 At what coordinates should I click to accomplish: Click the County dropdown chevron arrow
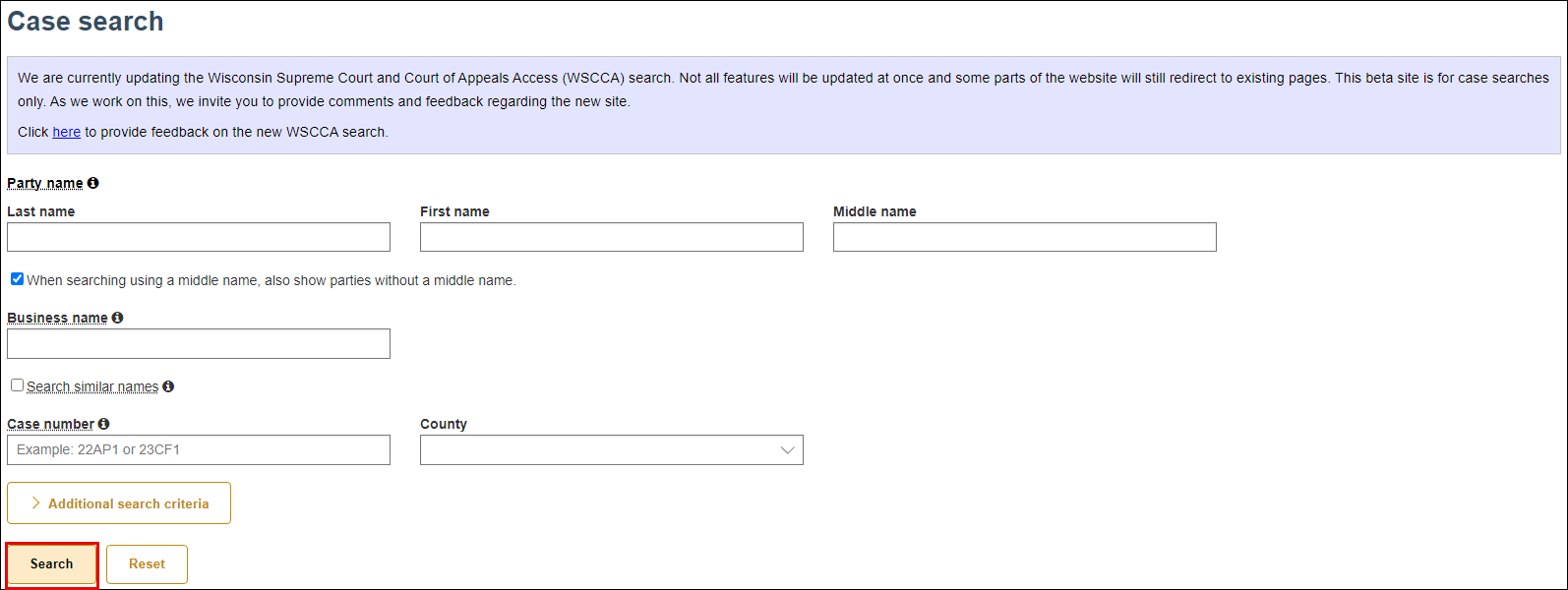click(x=786, y=449)
